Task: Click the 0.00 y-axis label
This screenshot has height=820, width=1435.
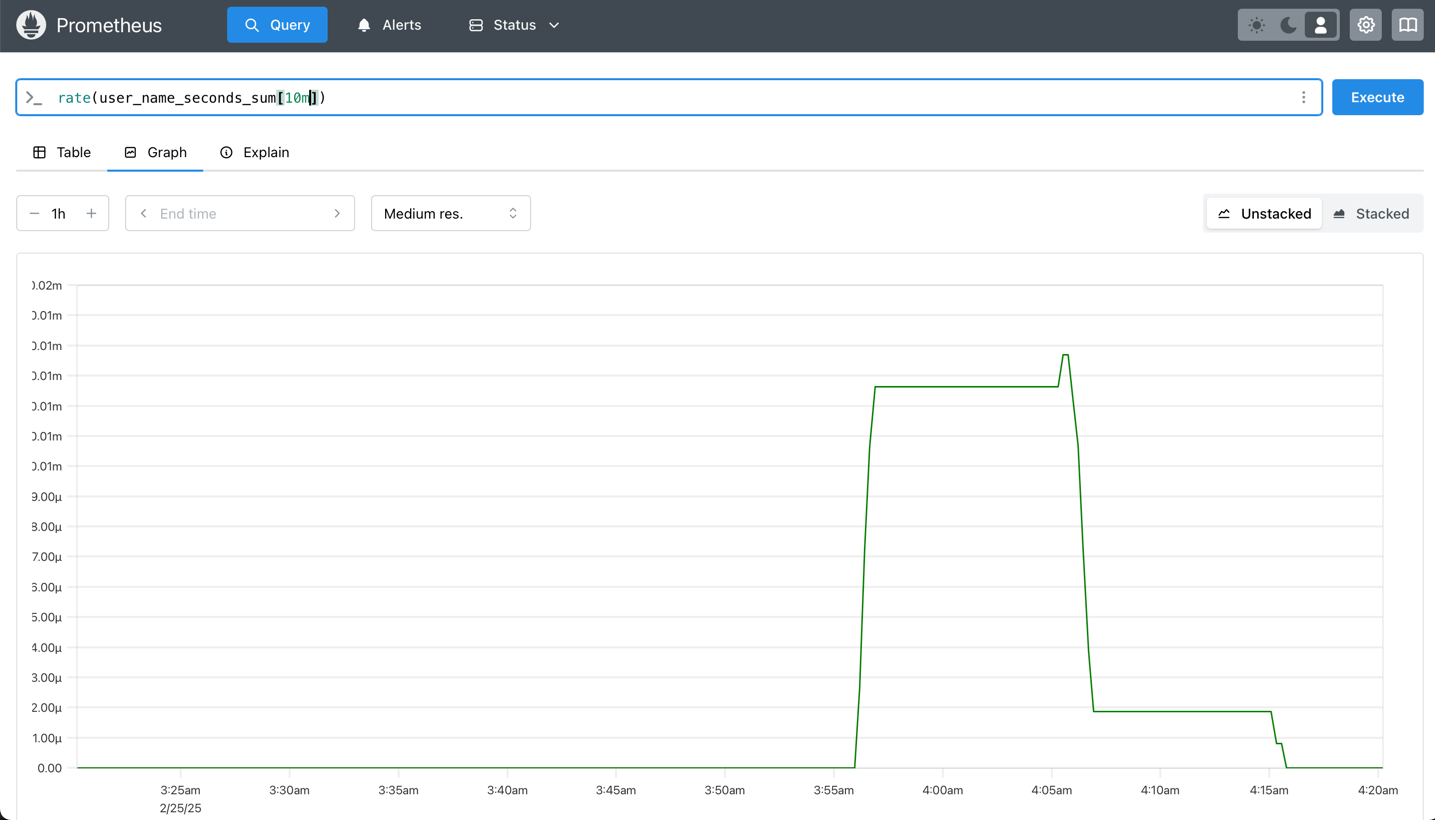Action: (x=49, y=768)
